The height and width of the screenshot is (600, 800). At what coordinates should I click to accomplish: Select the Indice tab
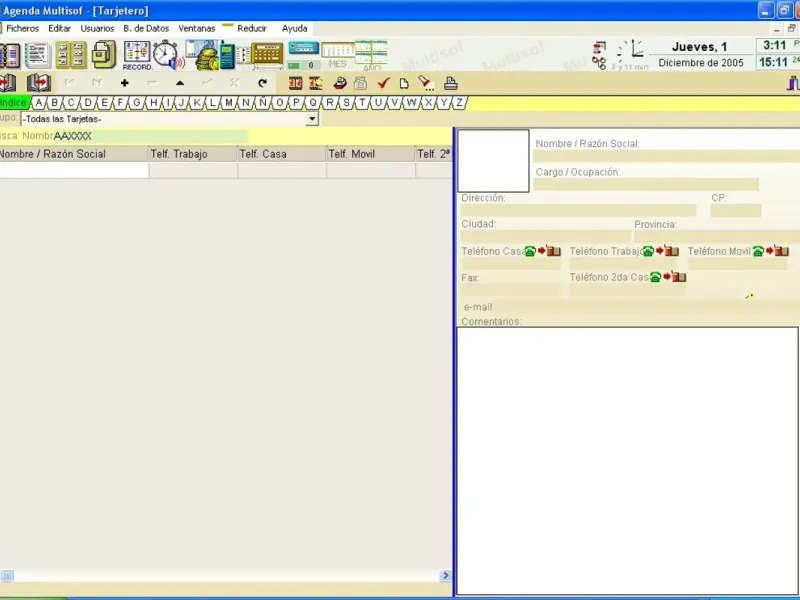14,103
